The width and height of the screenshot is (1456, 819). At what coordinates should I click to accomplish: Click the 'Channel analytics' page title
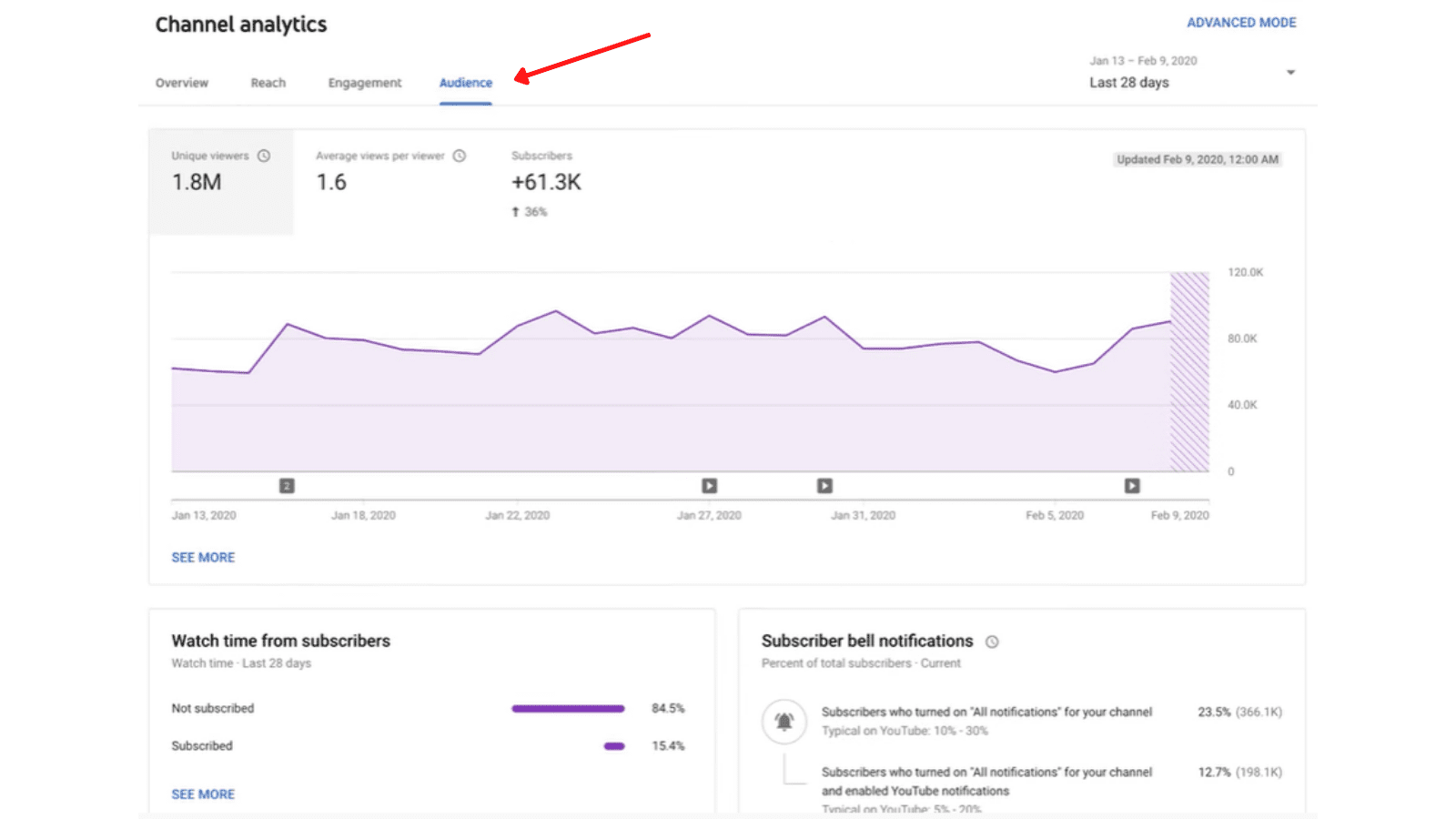coord(241,25)
